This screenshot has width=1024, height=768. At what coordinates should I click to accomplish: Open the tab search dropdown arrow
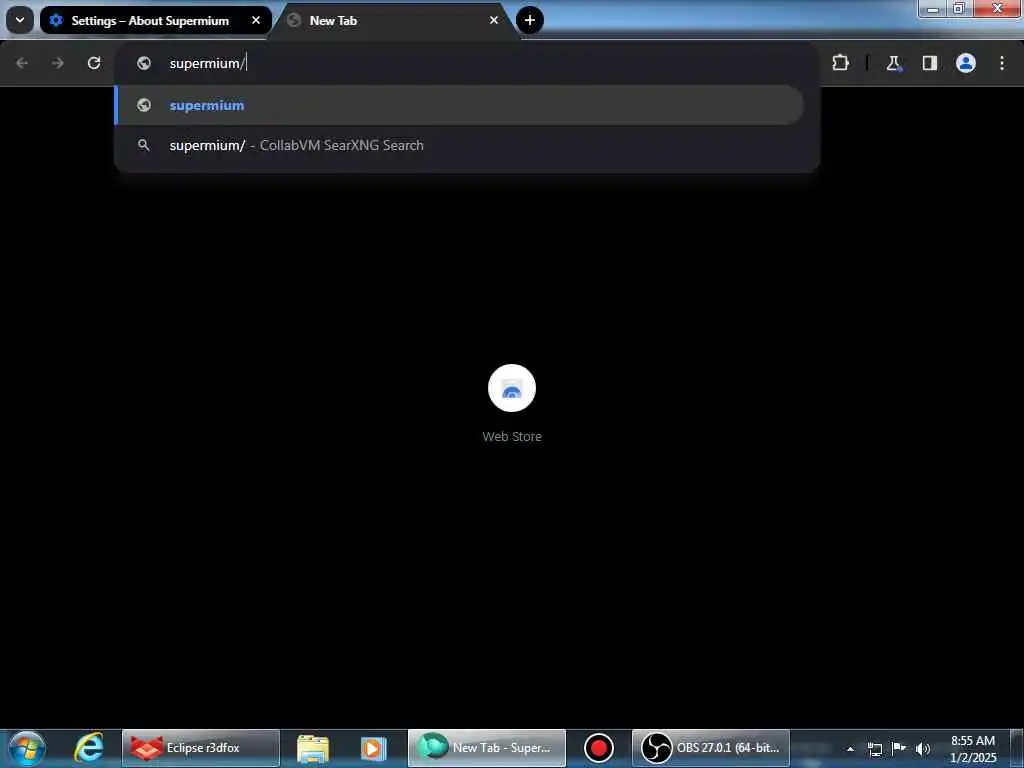[20, 20]
